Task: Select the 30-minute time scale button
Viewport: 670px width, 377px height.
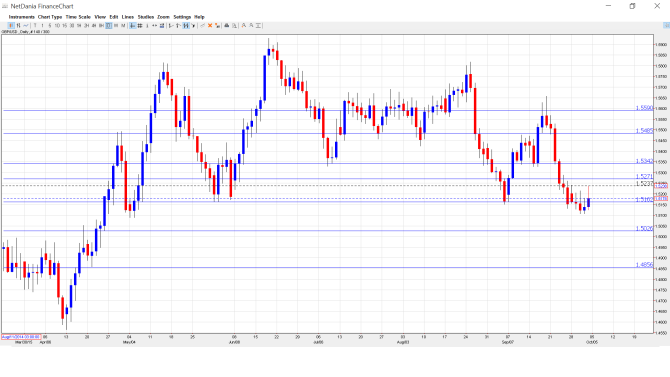Action: pos(72,26)
